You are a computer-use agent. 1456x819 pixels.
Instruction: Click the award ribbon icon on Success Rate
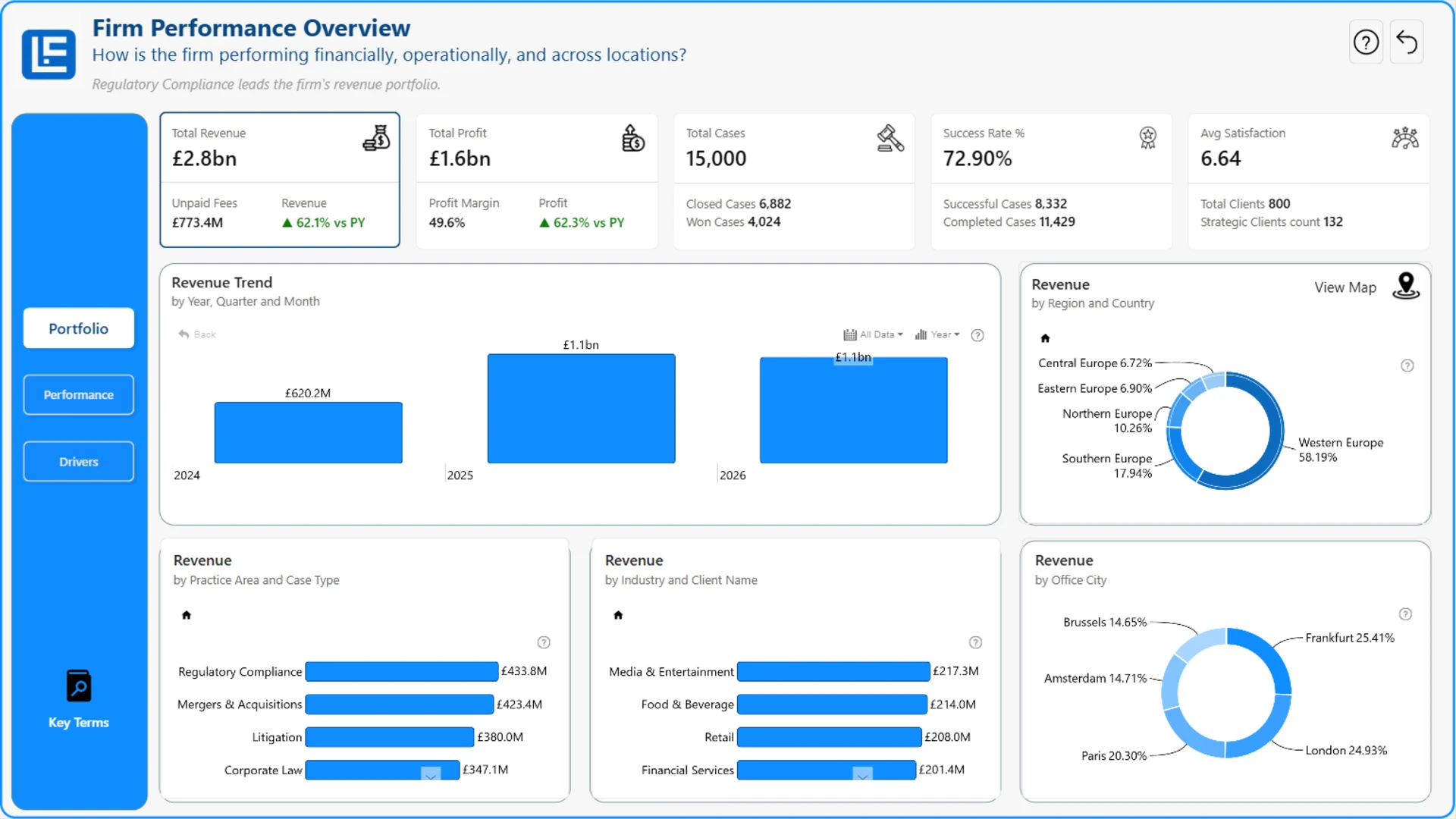pos(1148,138)
